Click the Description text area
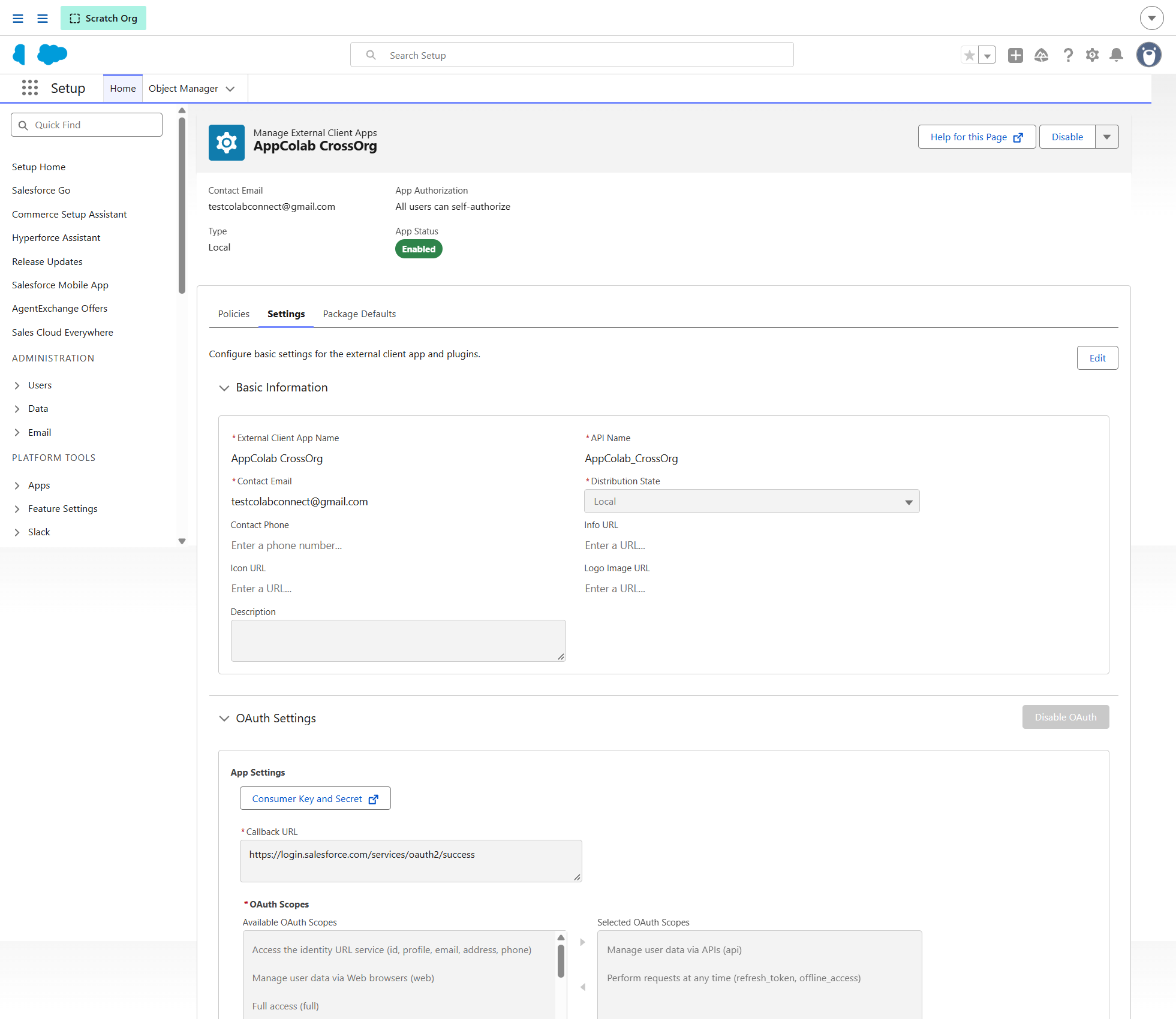This screenshot has height=1019, width=1176. (x=398, y=641)
